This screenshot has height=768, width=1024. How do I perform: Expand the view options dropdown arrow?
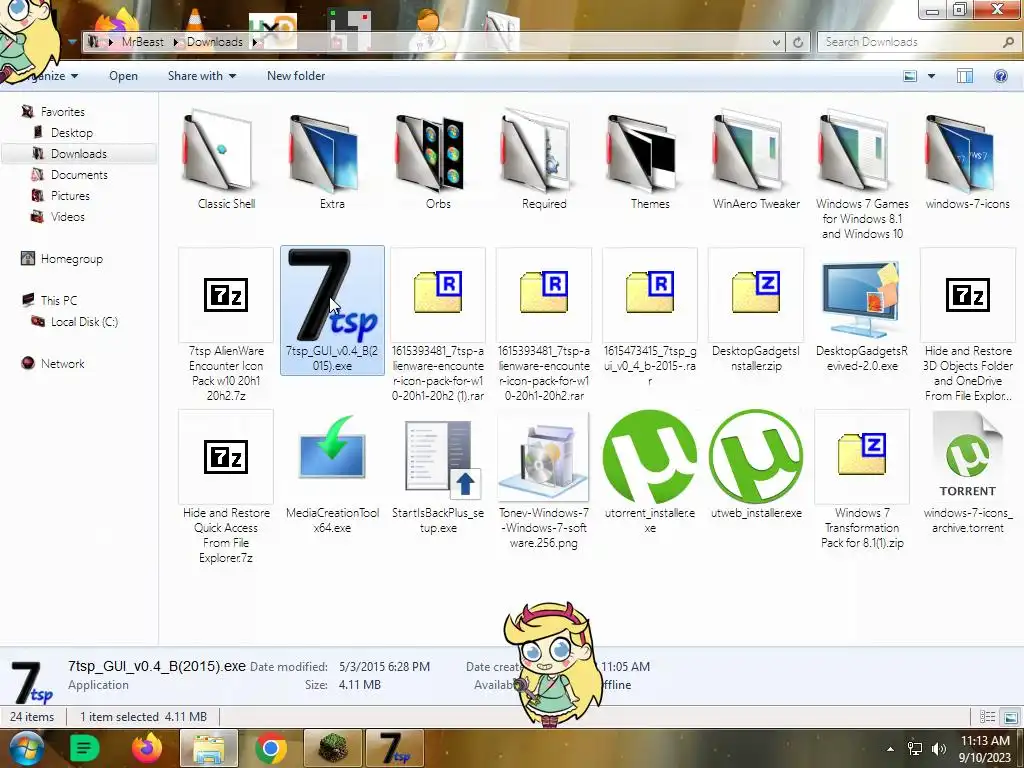click(x=931, y=76)
